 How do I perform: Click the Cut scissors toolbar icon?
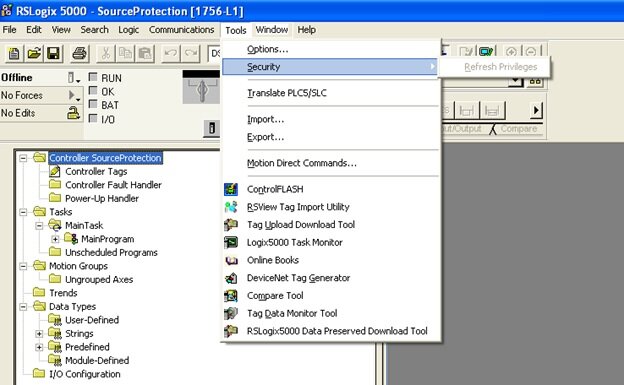point(106,53)
